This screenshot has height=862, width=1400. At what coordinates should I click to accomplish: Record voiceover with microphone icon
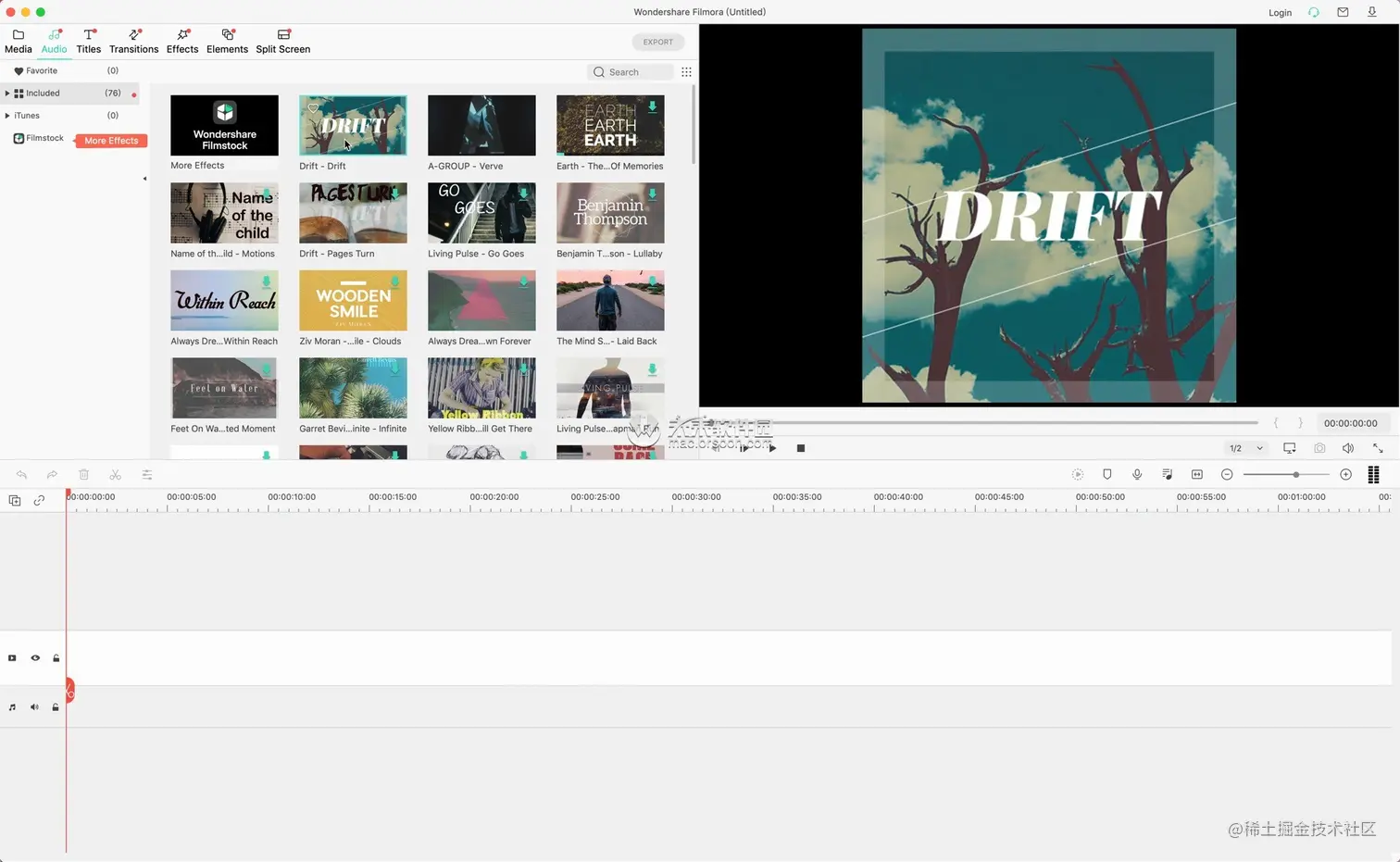(1137, 474)
